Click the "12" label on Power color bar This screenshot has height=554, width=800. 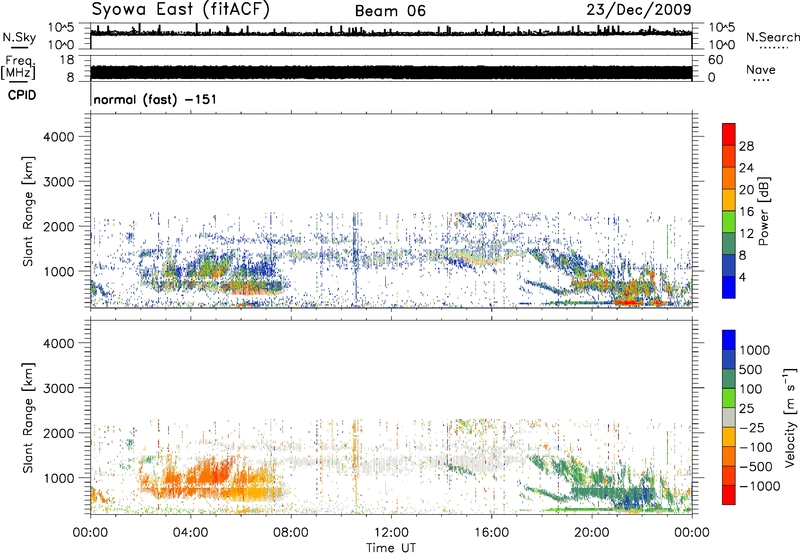746,234
